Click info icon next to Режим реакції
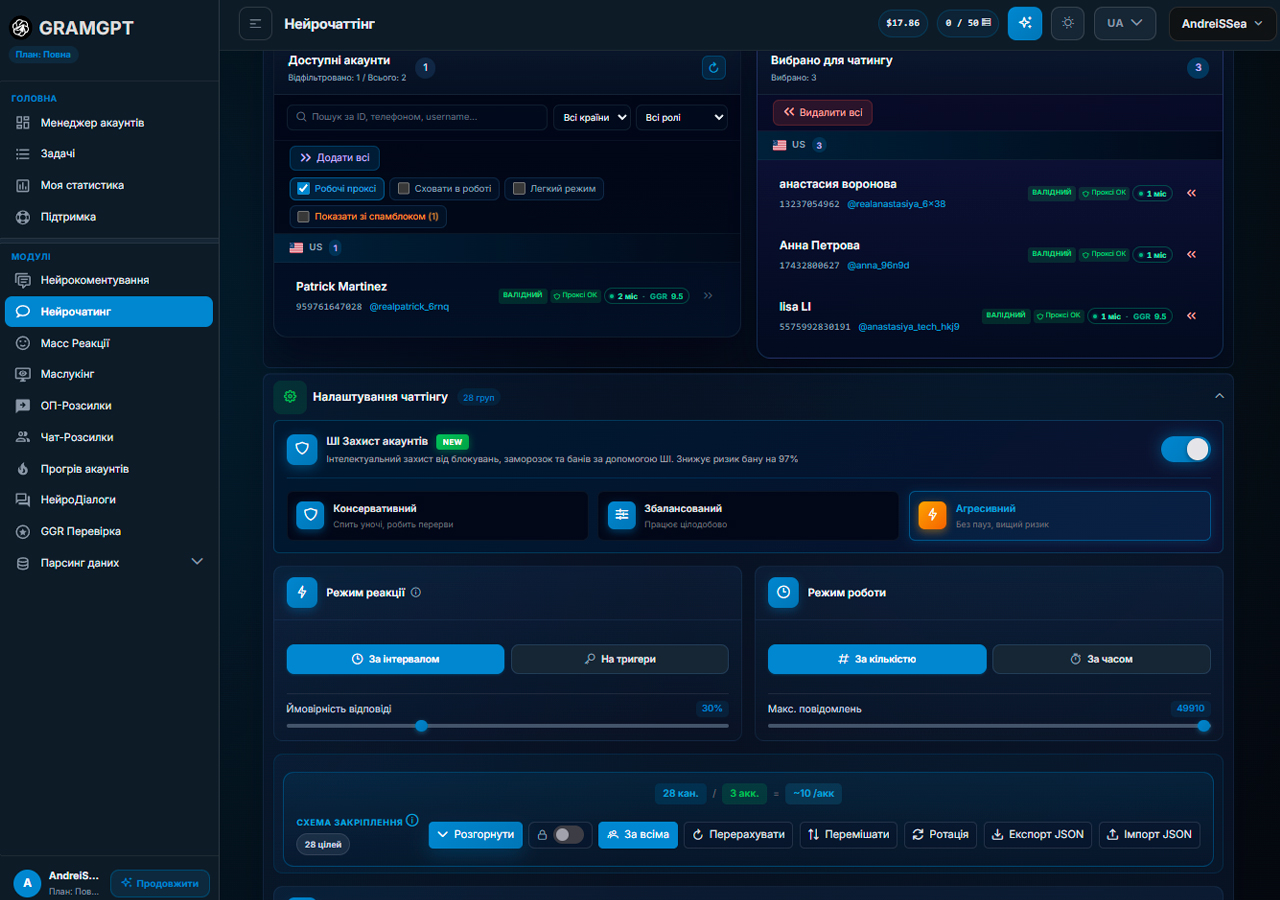This screenshot has height=900, width=1280. pos(416,592)
